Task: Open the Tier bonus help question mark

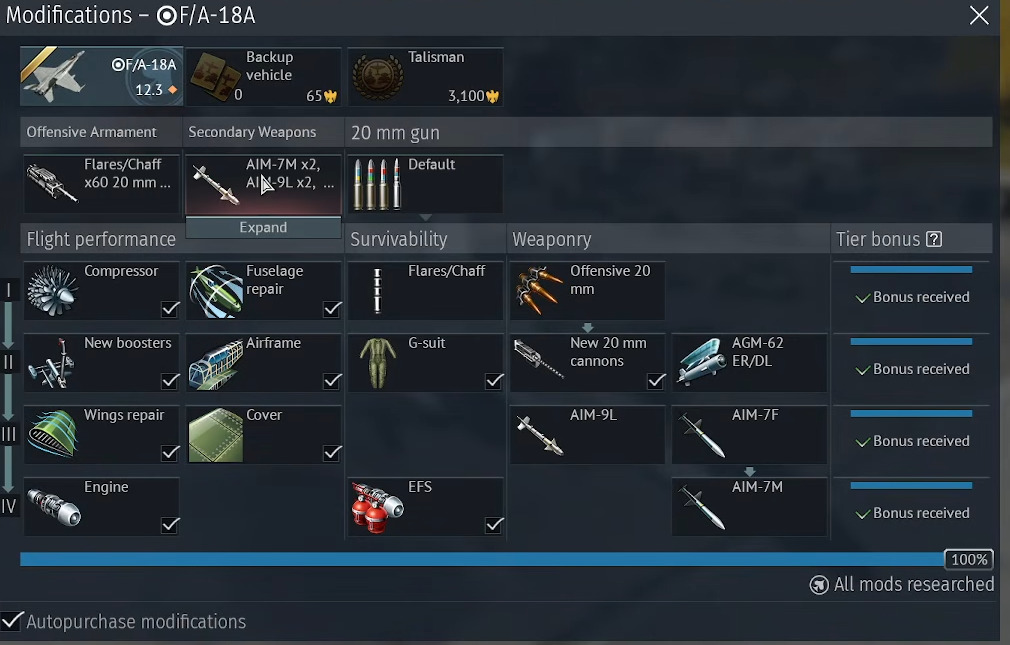Action: click(934, 239)
